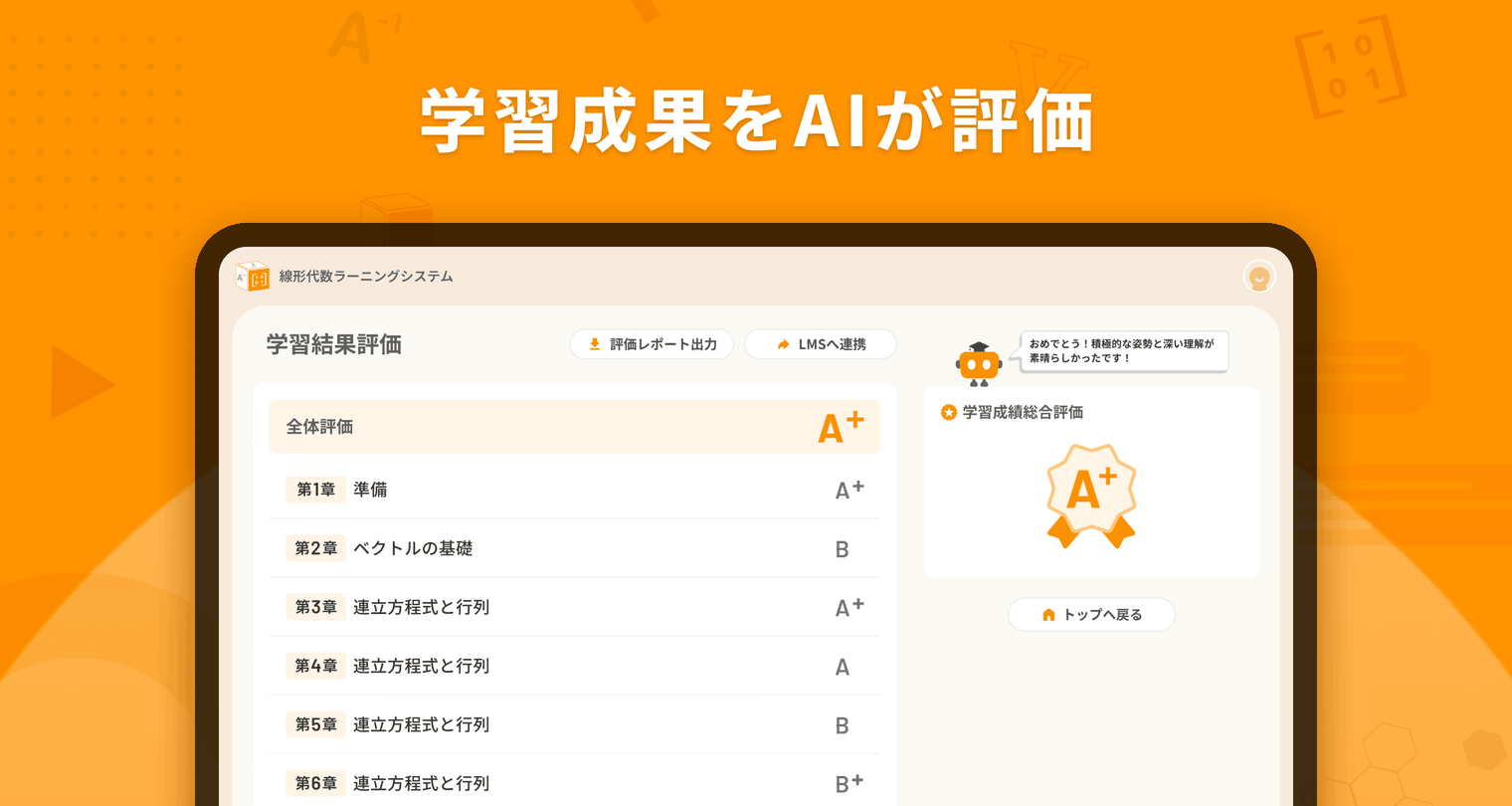Open the user avatar in the header
This screenshot has width=1512, height=806.
(x=1259, y=277)
